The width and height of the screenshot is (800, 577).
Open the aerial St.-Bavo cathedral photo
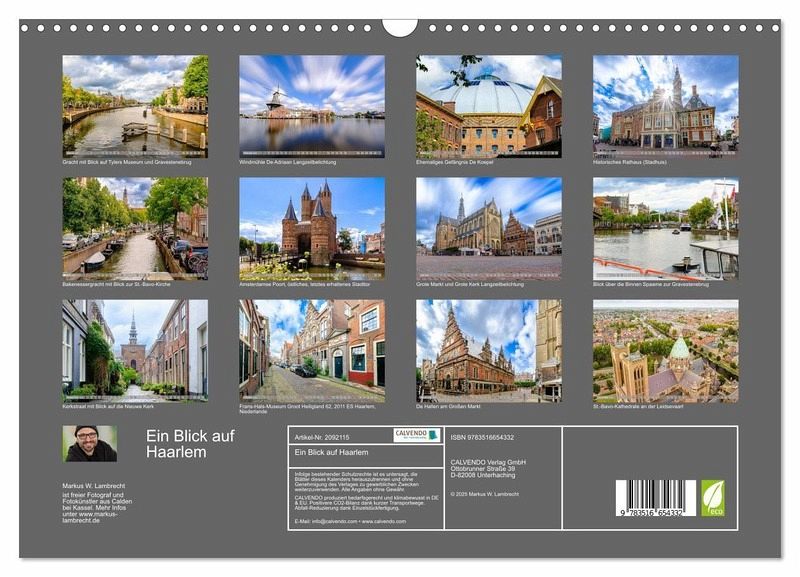[x=666, y=351]
